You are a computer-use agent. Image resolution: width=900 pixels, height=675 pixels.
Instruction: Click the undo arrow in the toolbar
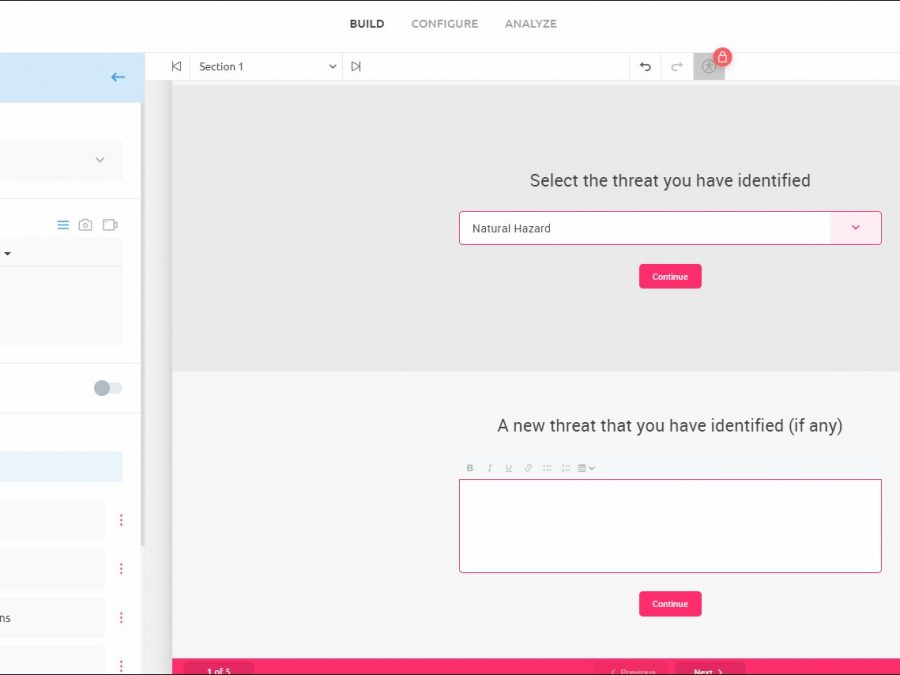(x=645, y=67)
